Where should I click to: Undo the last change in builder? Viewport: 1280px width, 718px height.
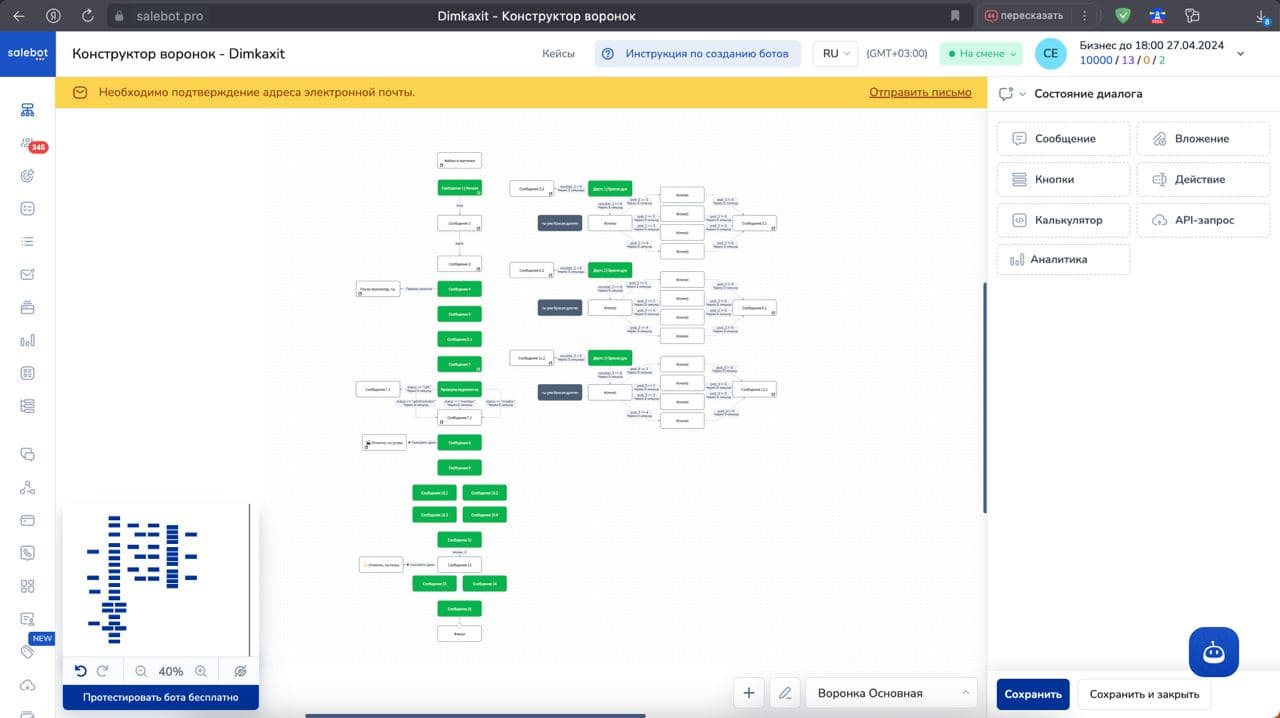(x=81, y=671)
